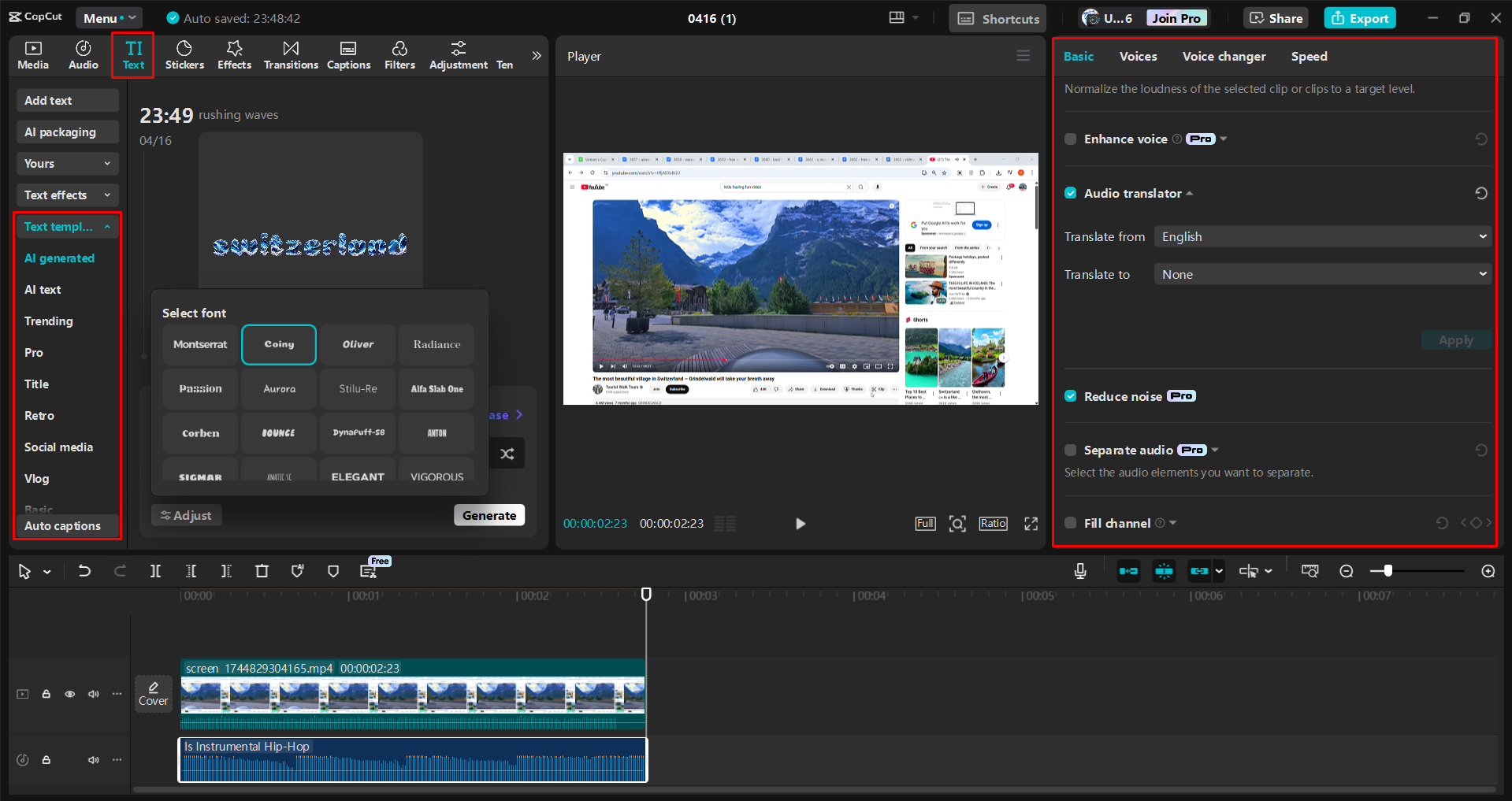Open the Speed tab

(x=1309, y=57)
